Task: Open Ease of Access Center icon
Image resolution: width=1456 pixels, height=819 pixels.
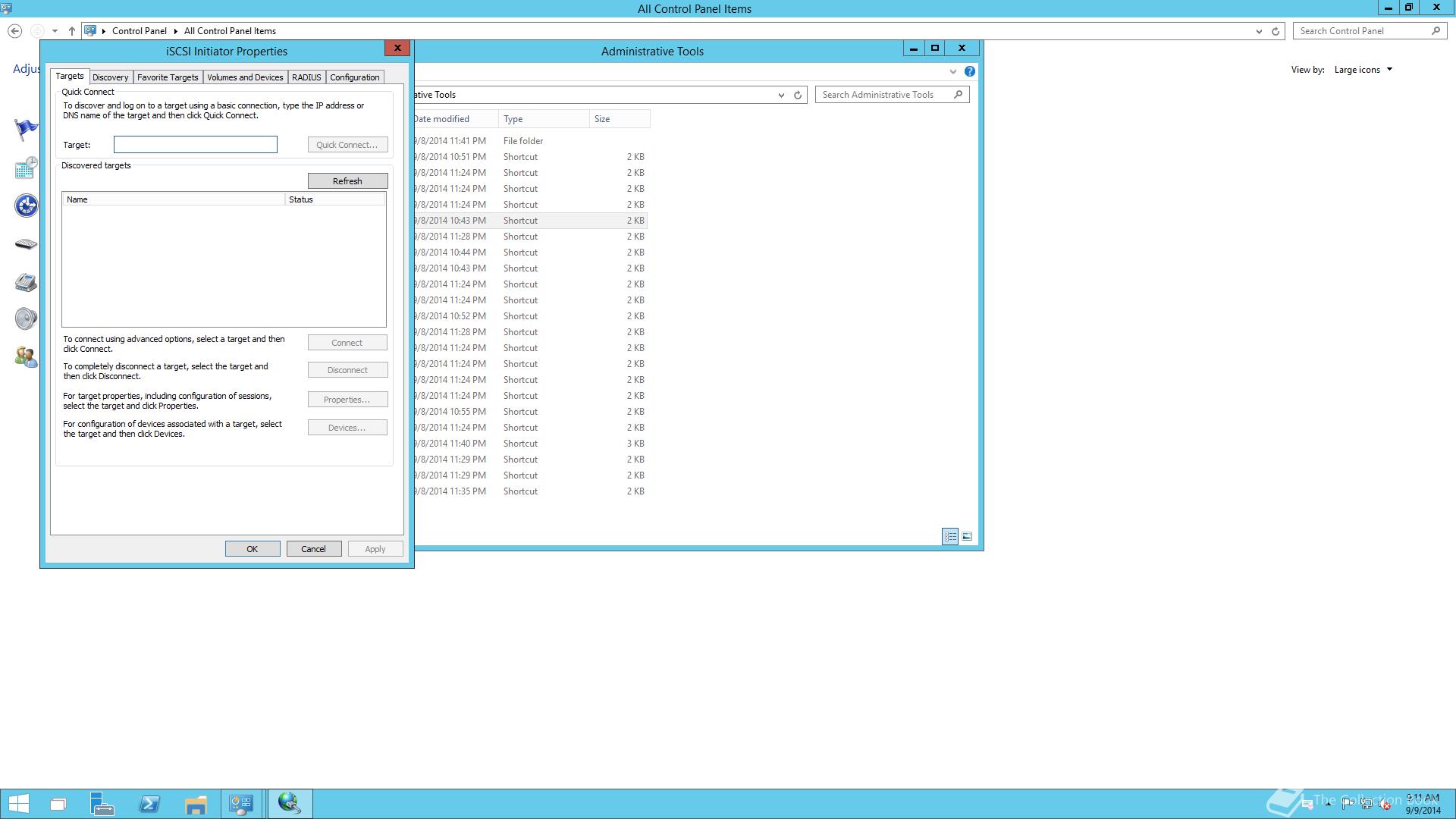Action: coord(26,206)
